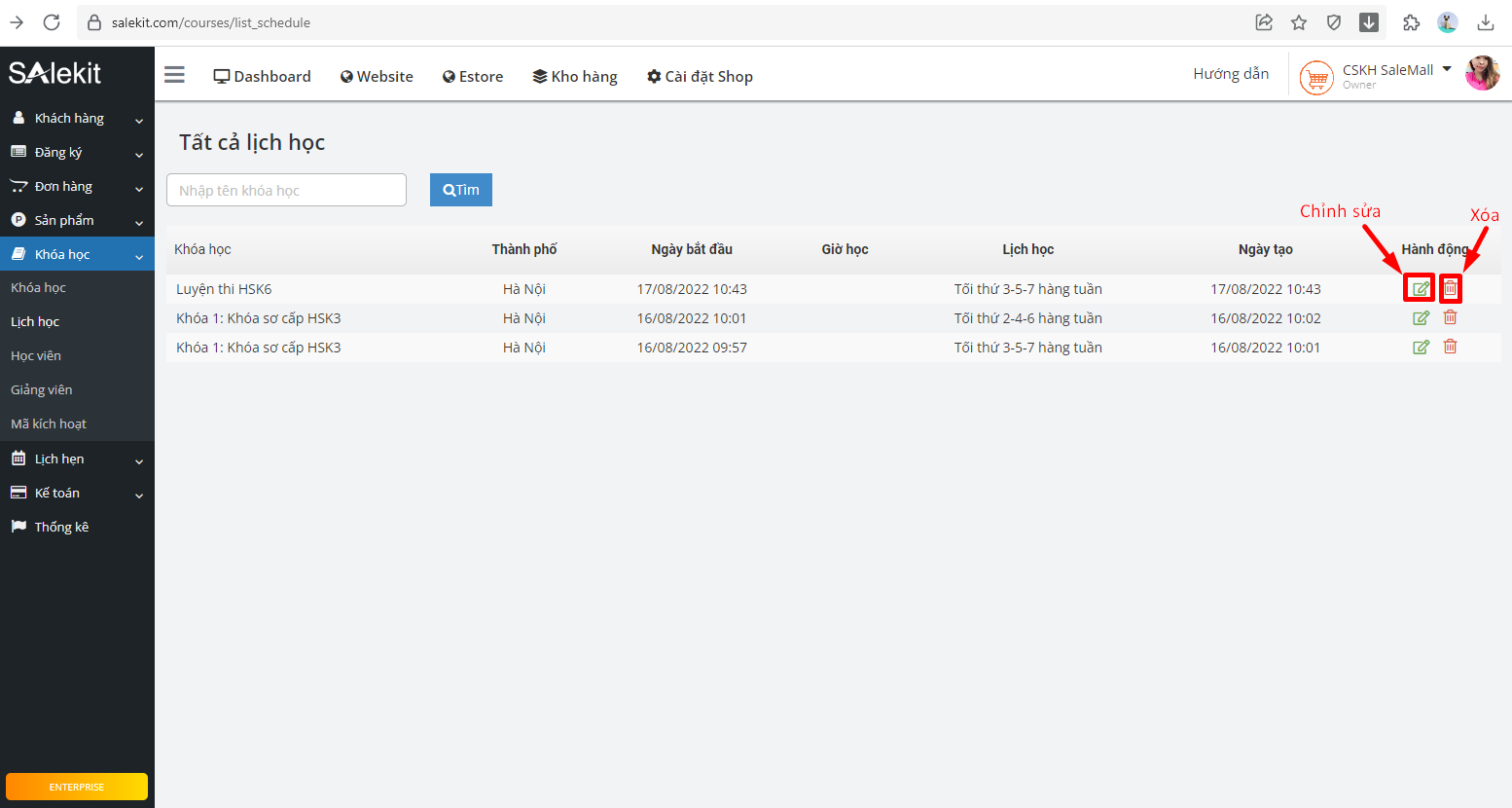Share this page from the address bar
Screen dimensions: 1512x808
point(1264,22)
